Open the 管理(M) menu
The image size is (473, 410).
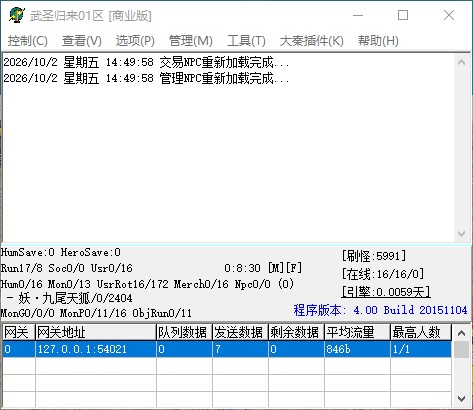click(191, 41)
